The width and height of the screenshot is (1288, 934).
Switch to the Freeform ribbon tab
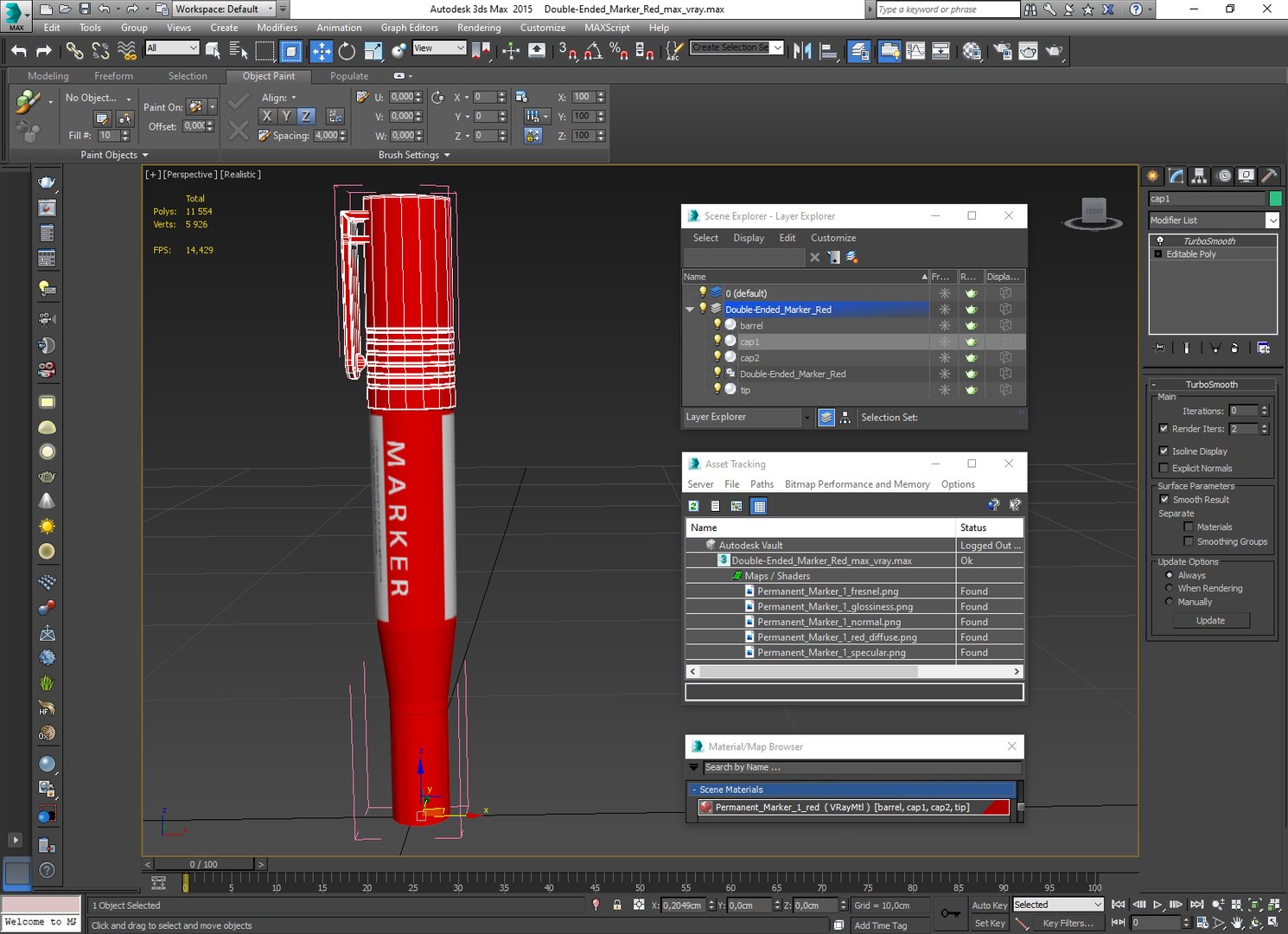114,76
